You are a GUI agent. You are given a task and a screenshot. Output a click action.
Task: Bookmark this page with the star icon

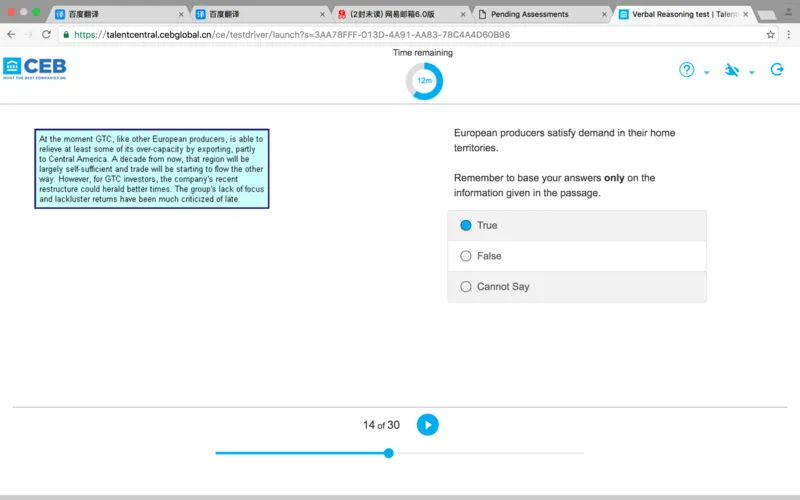[x=770, y=34]
